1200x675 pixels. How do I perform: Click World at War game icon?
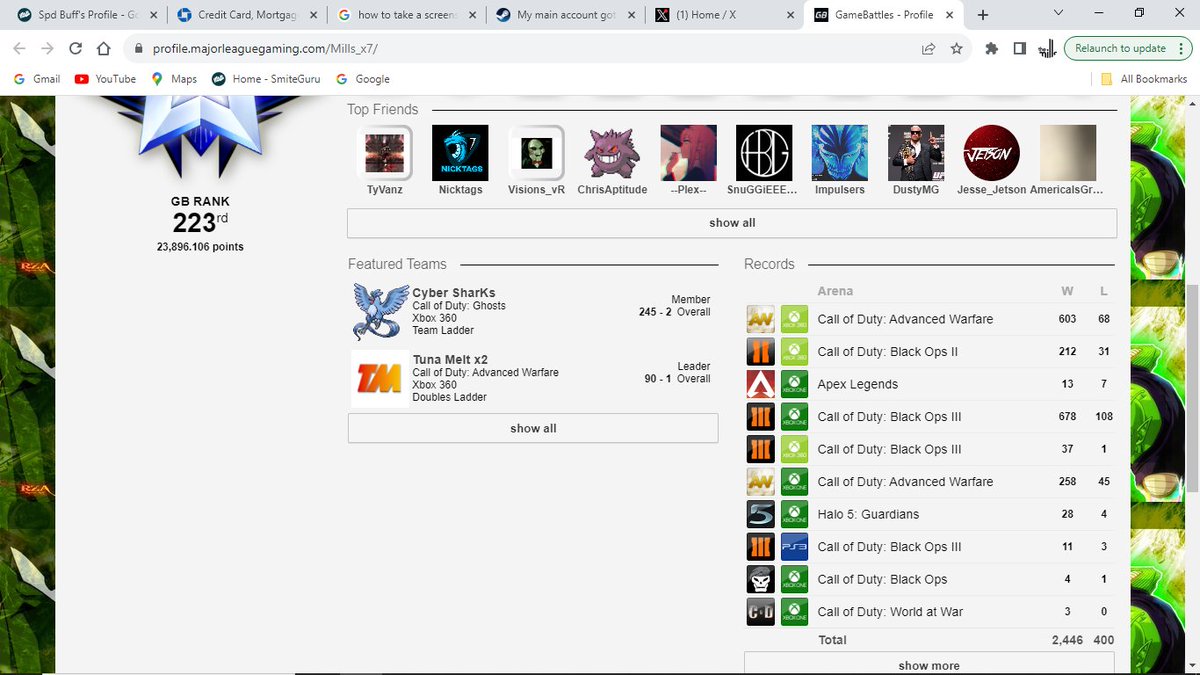[761, 612]
